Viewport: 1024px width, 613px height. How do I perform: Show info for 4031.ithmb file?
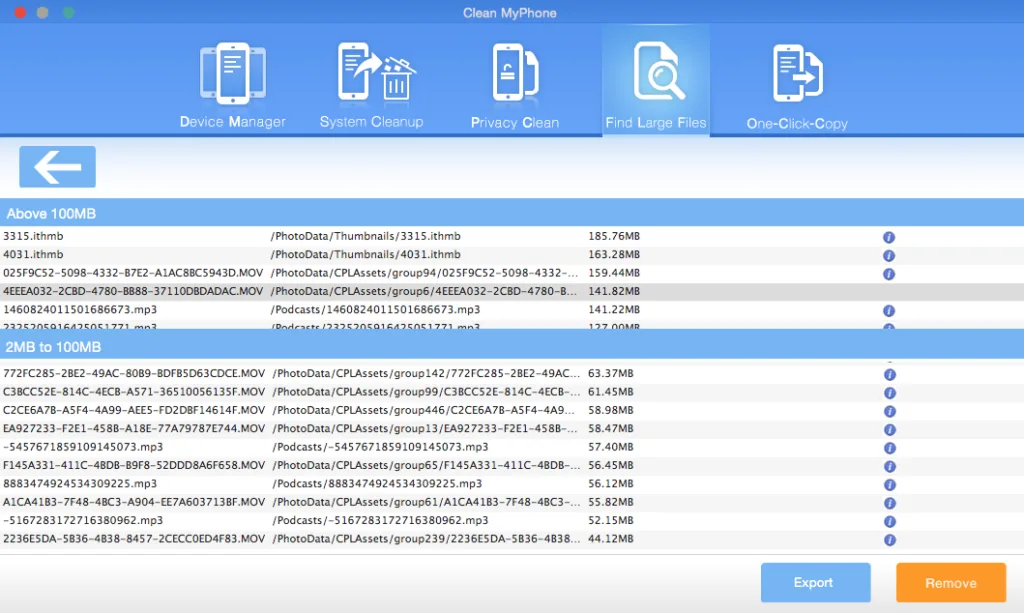pyautogui.click(x=889, y=255)
